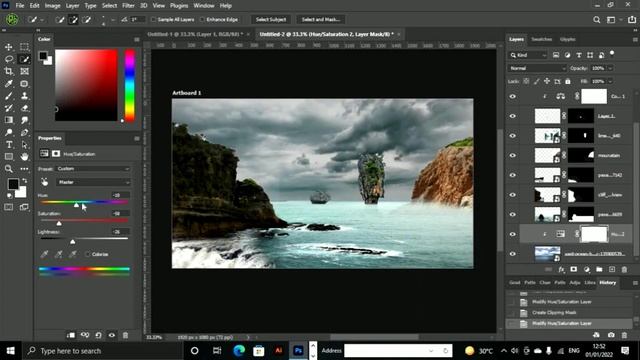Viewport: 640px width, 360px height.
Task: Open the Color panel options menu
Action: [x=137, y=39]
